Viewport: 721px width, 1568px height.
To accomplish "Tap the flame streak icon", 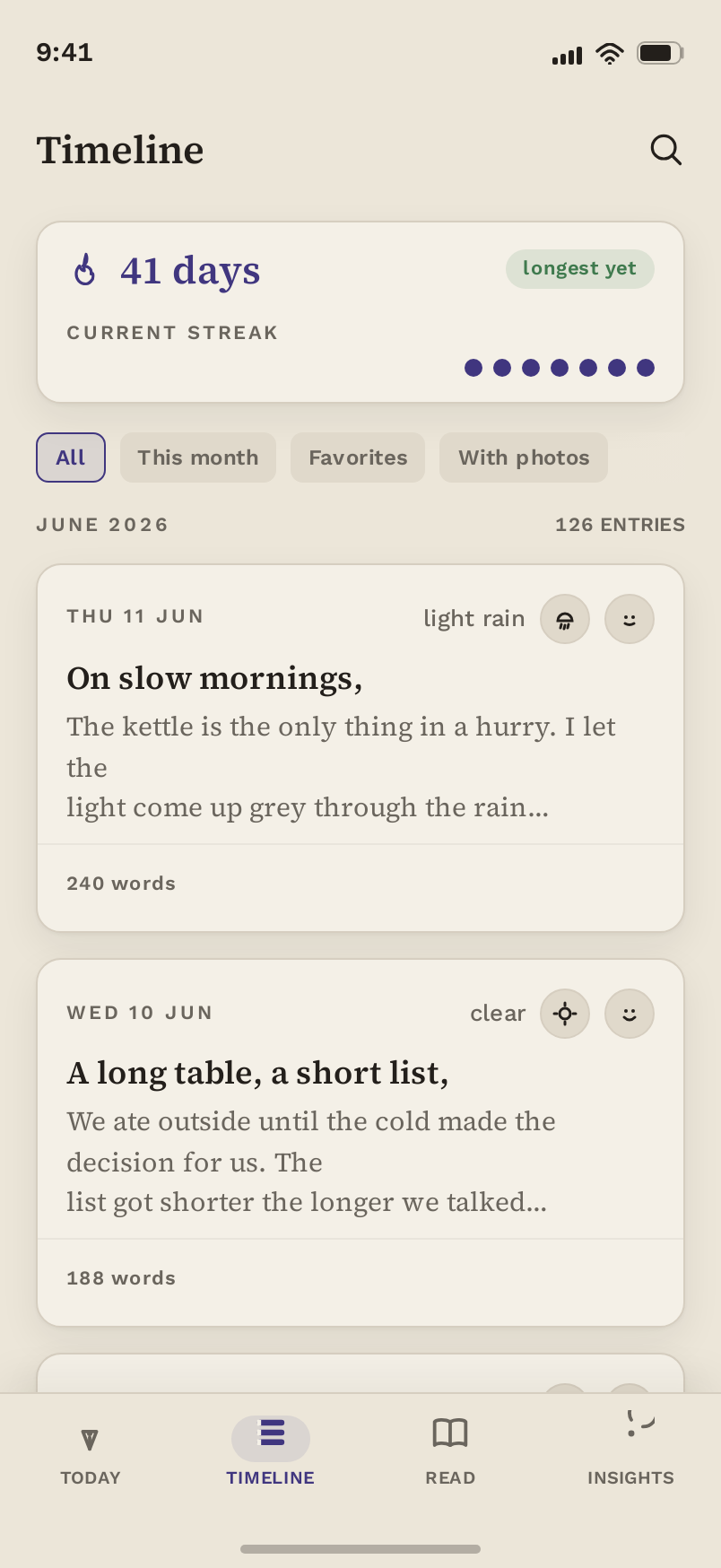I will pyautogui.click(x=85, y=269).
